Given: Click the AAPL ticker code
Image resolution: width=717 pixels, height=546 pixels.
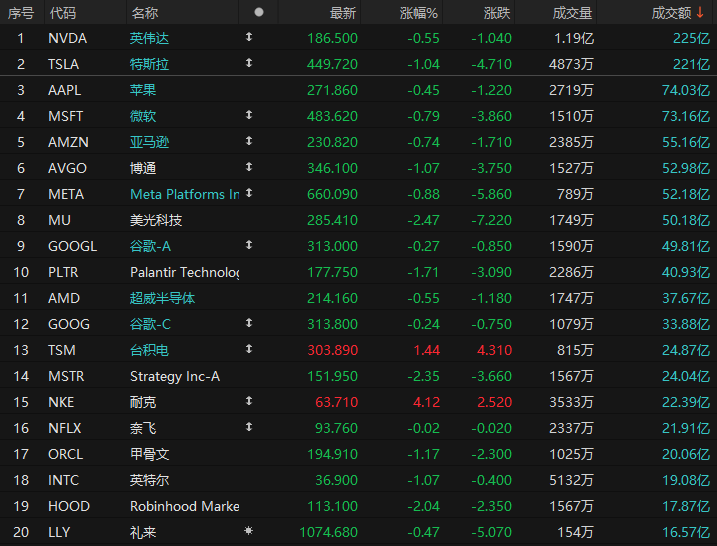Looking at the screenshot, I should [64, 90].
